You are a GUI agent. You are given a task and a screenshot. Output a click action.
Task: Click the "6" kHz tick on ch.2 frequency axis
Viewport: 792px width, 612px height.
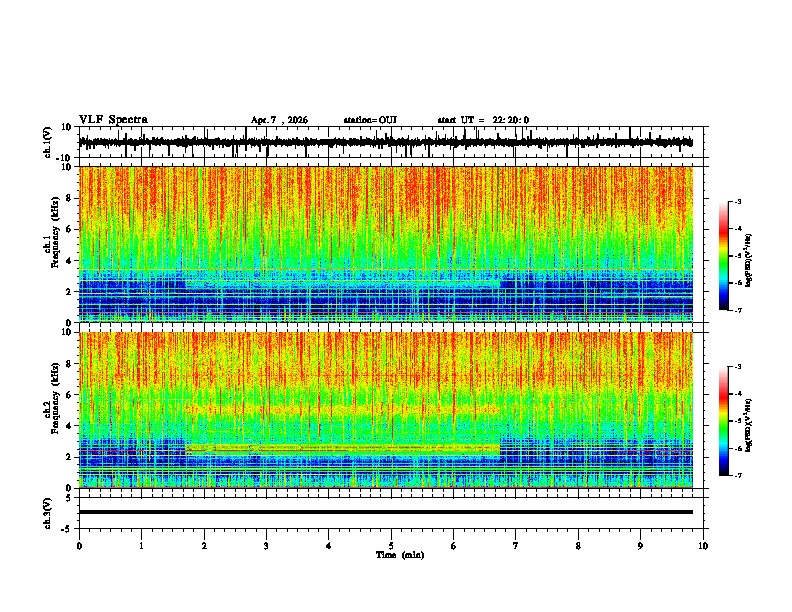coord(69,395)
